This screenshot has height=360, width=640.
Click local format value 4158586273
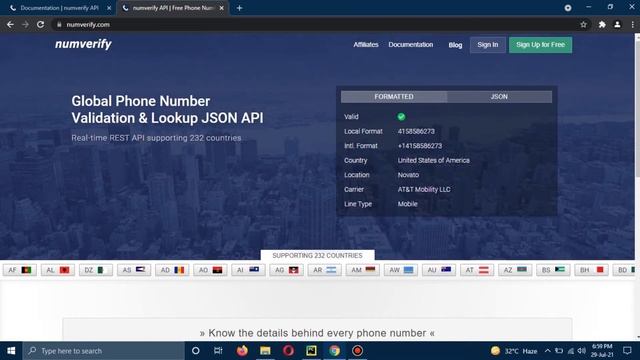pos(416,131)
